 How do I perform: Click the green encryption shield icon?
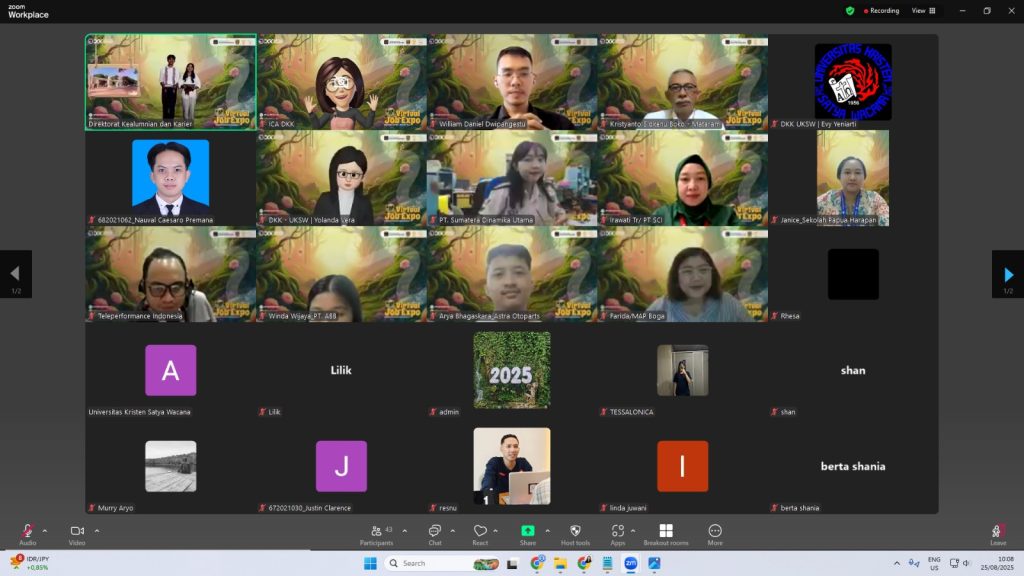[x=850, y=11]
